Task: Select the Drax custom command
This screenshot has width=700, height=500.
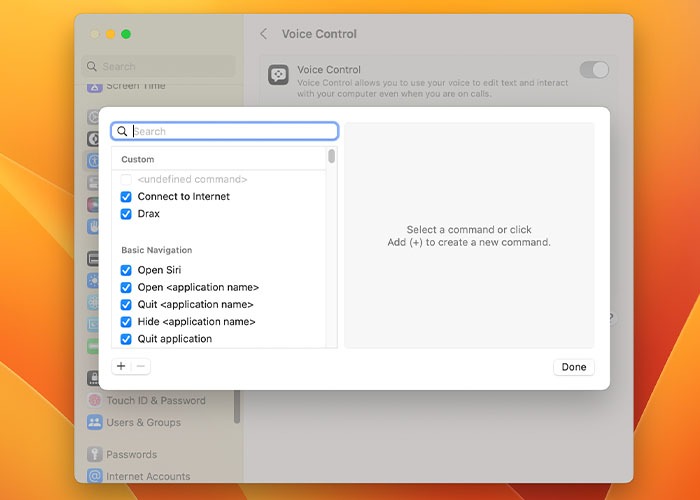Action: point(149,214)
